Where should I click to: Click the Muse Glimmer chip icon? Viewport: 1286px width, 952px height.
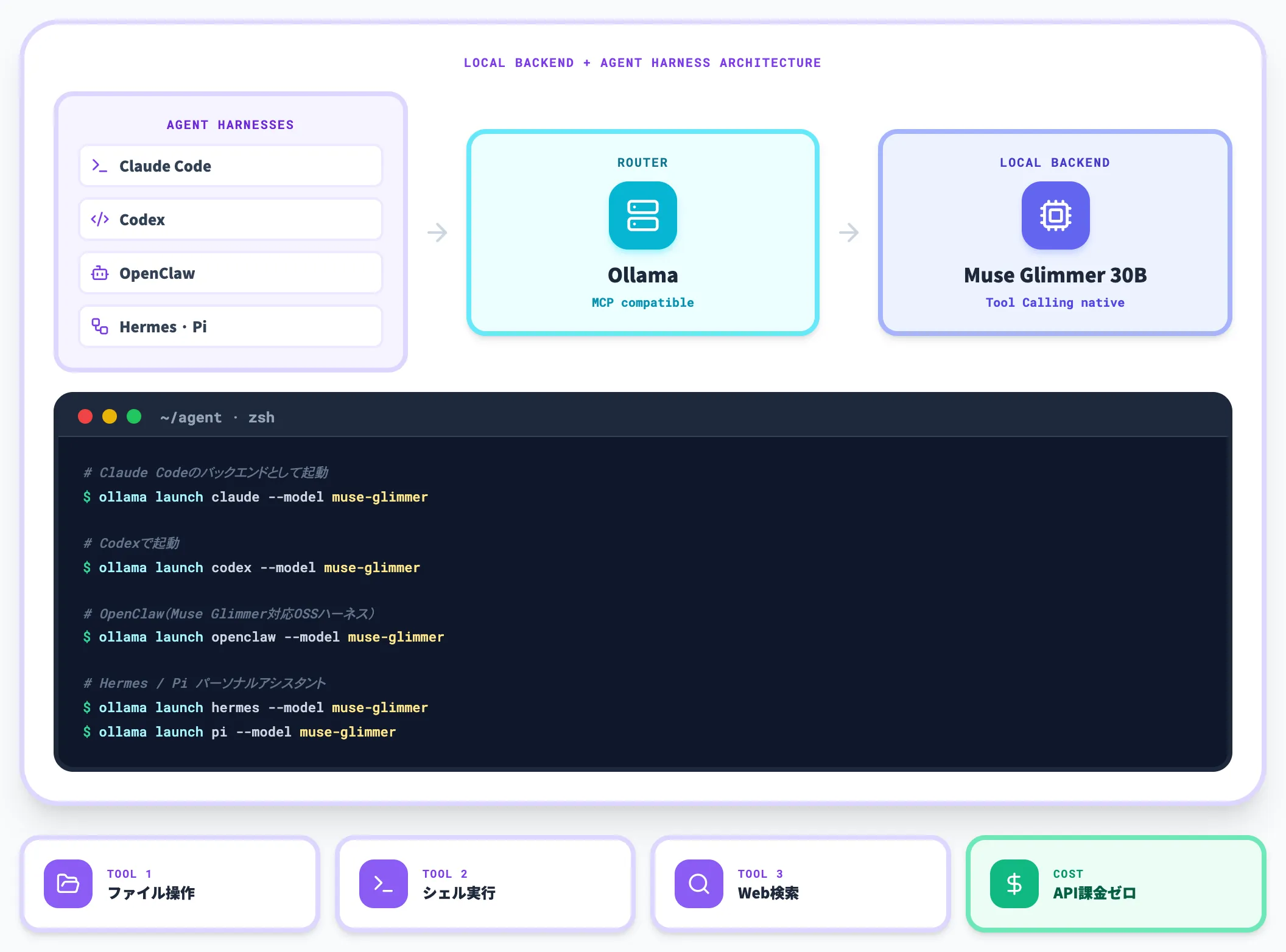click(1055, 215)
